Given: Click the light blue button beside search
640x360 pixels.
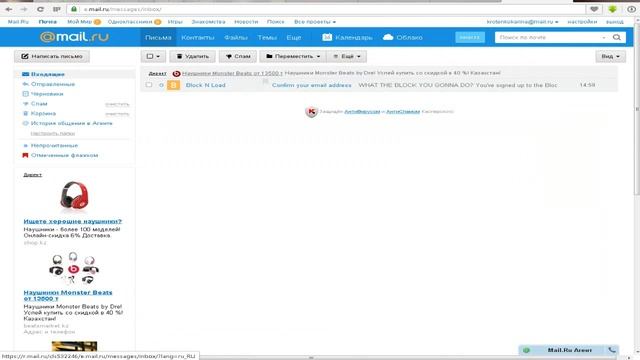Looking at the screenshot, I should (470, 37).
